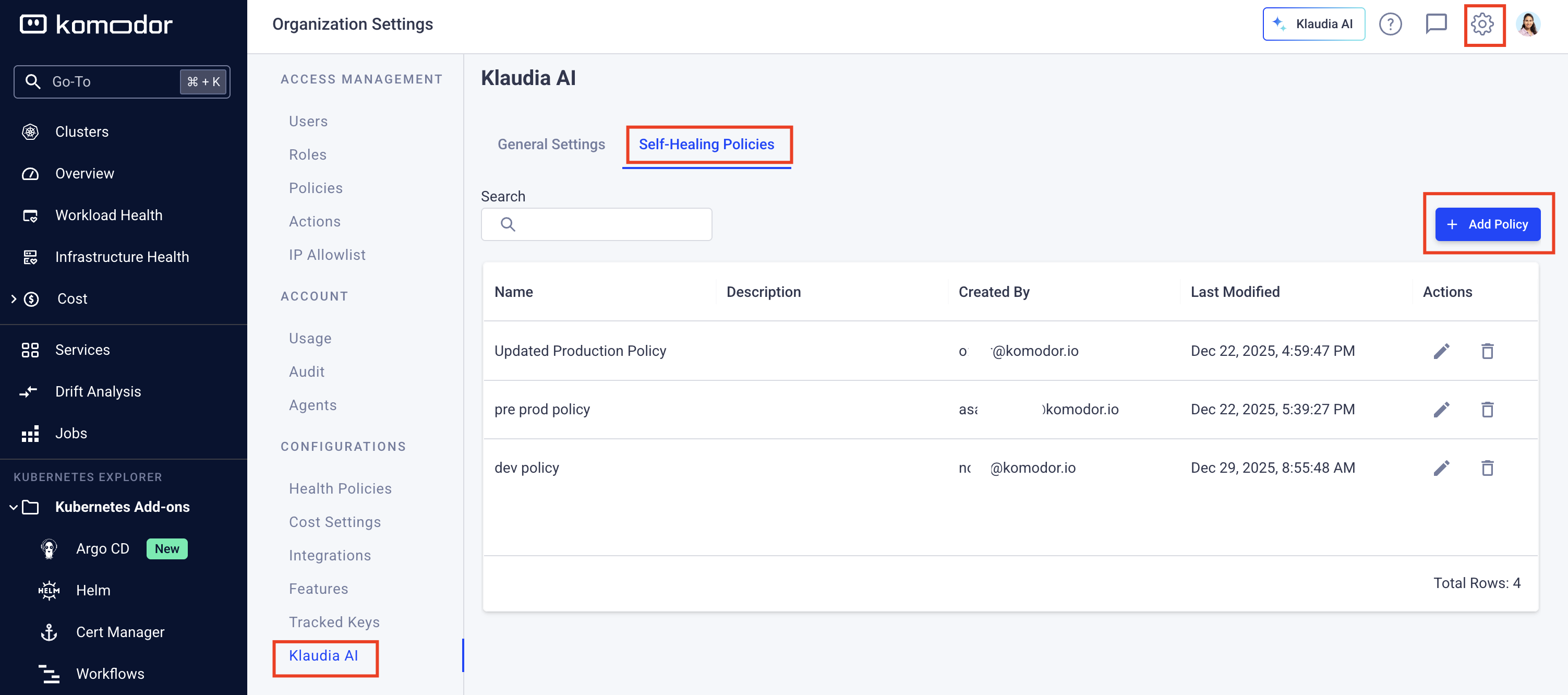The width and height of the screenshot is (1568, 695).
Task: Click the Add Policy button
Action: pos(1487,224)
